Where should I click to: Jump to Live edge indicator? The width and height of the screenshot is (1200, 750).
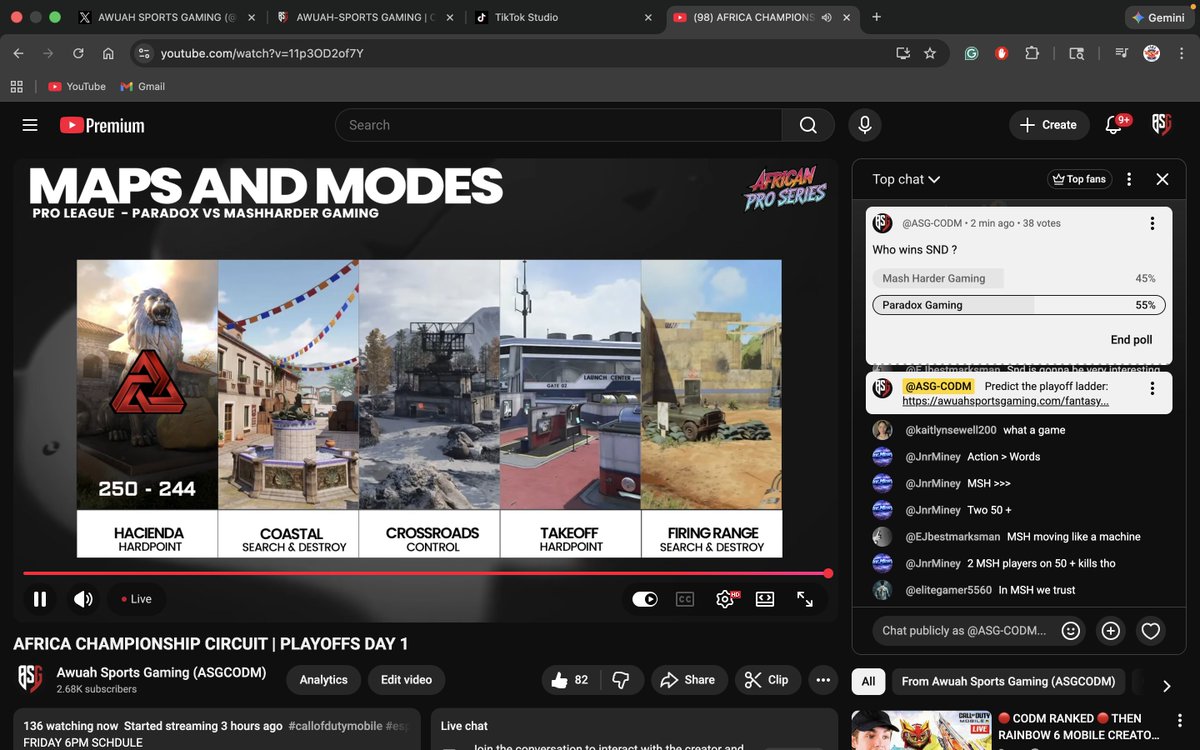(x=136, y=599)
